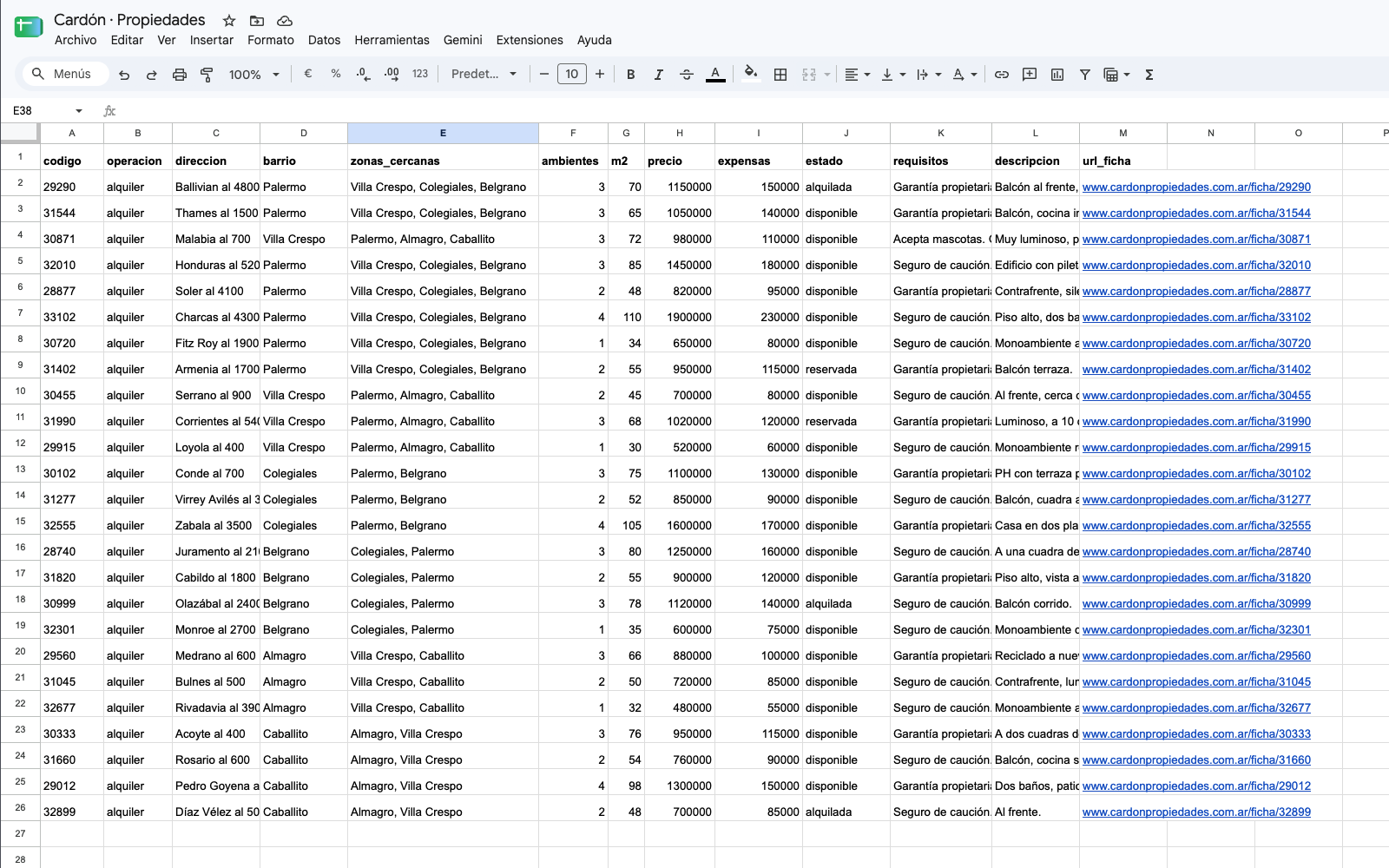
Task: Star the Cardón · Propiedades document
Action: coord(229,20)
